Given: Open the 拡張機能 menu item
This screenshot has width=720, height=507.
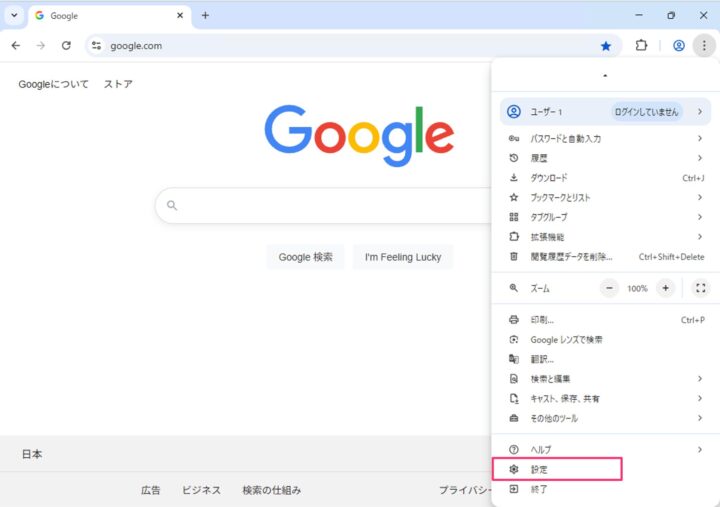Looking at the screenshot, I should pyautogui.click(x=605, y=237).
